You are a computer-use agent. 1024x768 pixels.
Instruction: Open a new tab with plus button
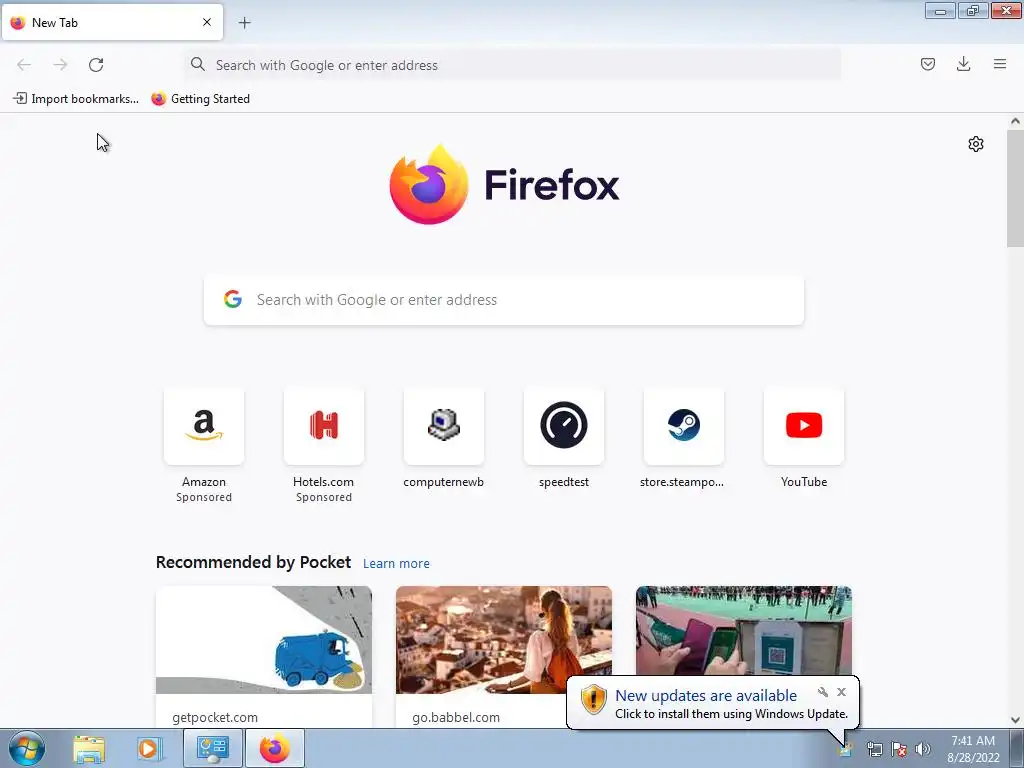tap(245, 23)
